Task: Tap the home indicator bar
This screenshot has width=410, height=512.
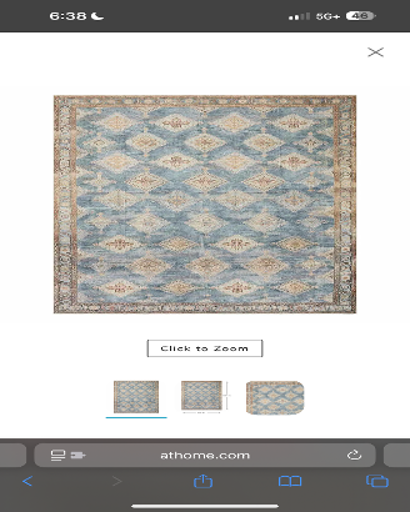Action: click(205, 506)
